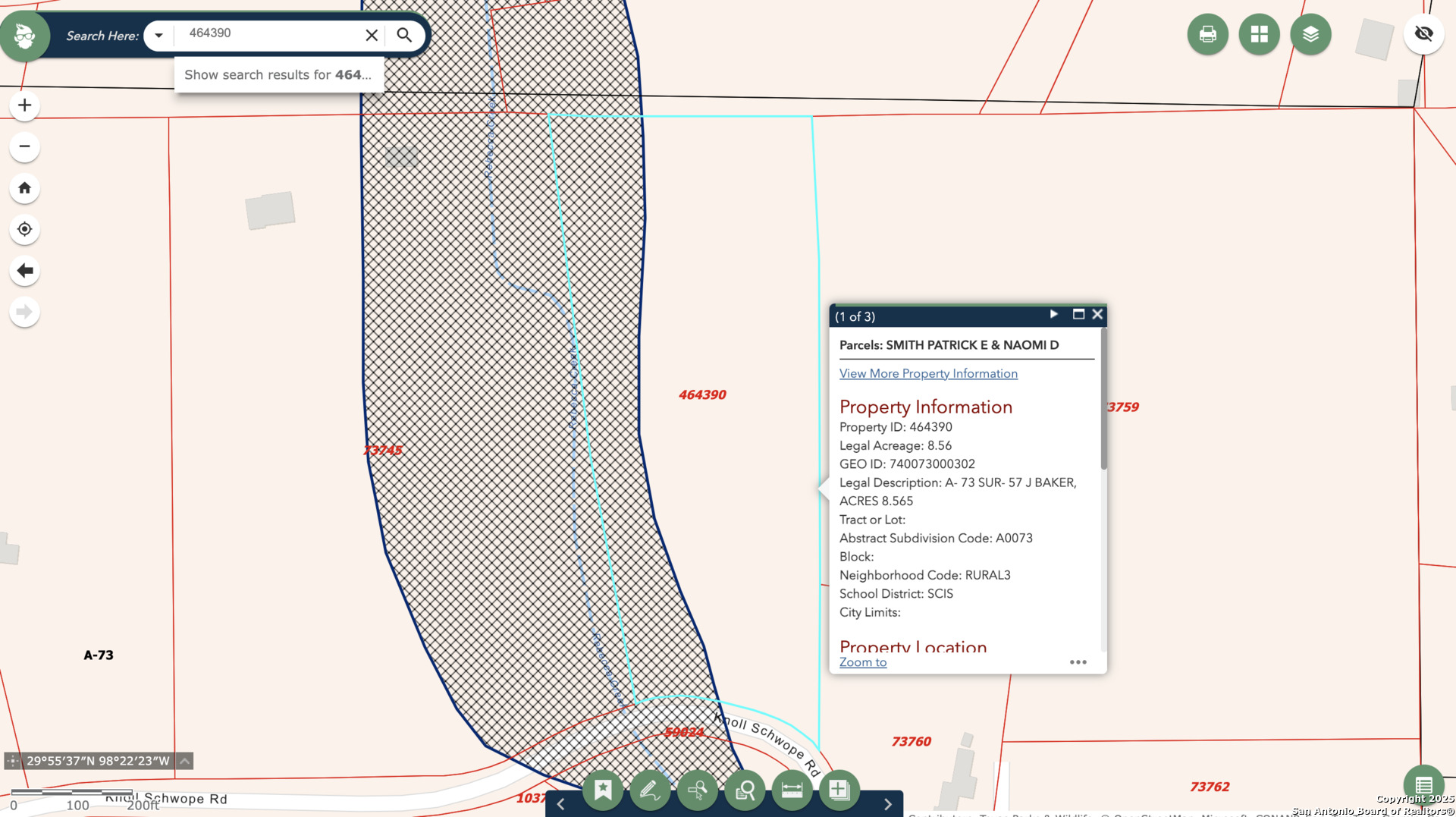The height and width of the screenshot is (817, 1456).
Task: Toggle the visibility eye-slash button
Action: tap(1423, 34)
